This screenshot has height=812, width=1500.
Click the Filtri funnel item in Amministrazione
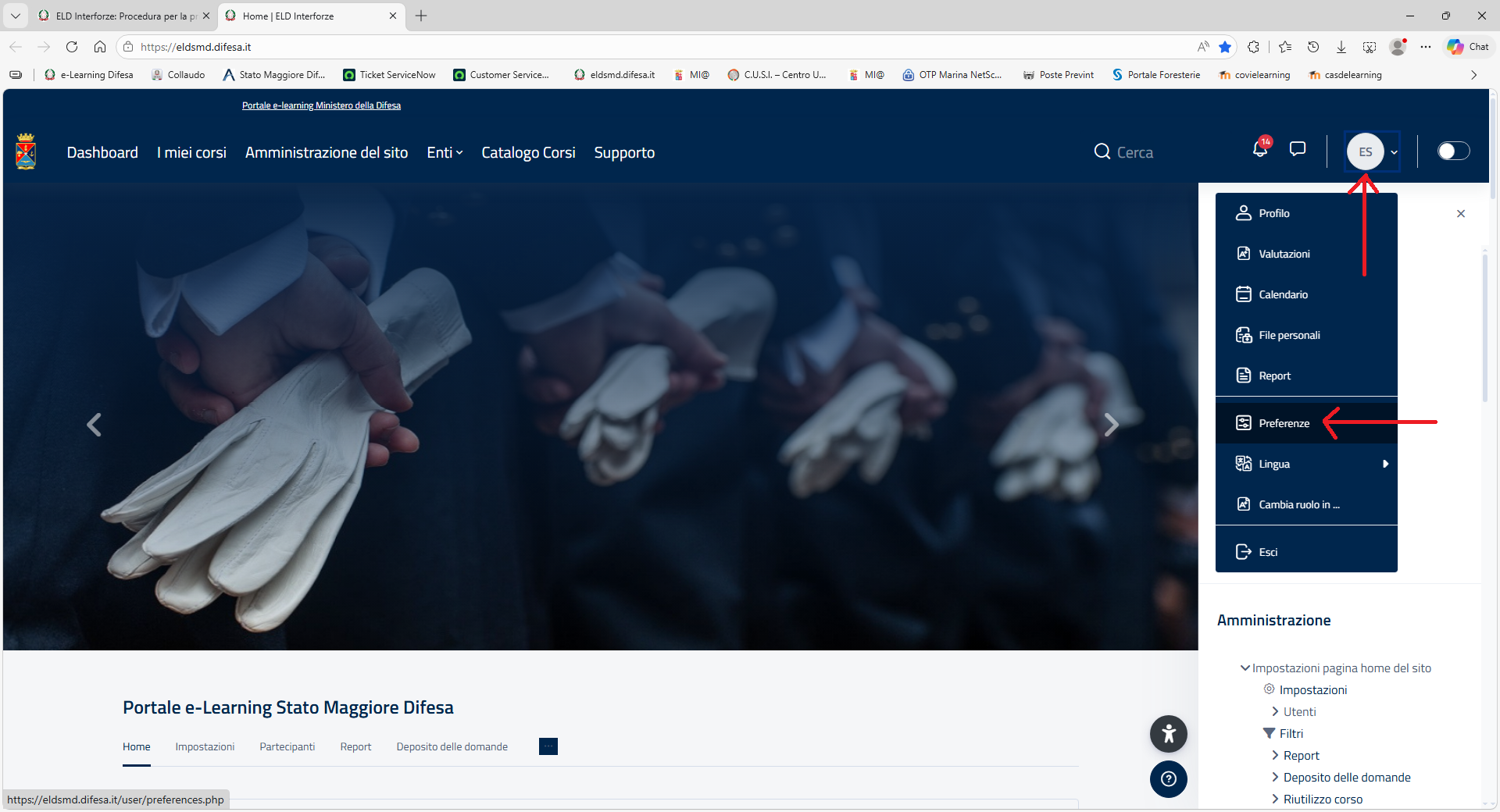1283,734
